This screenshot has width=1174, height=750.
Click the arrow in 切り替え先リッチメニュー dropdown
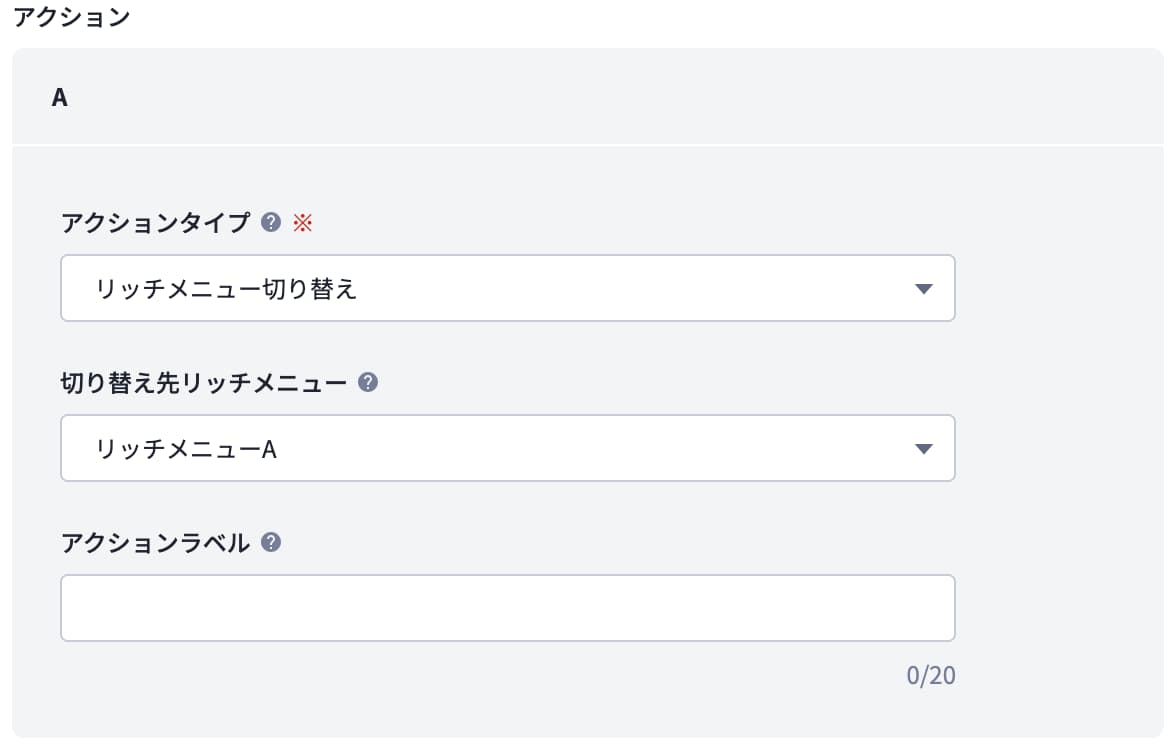click(923, 449)
